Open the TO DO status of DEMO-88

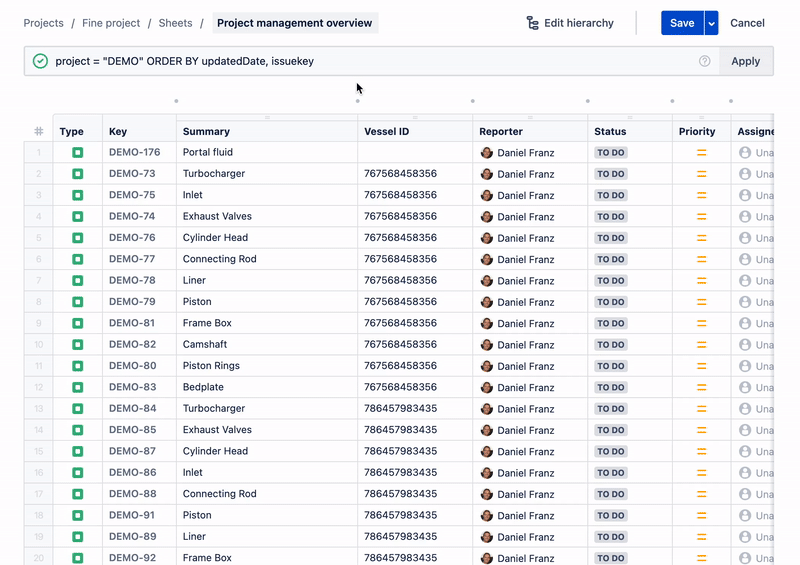(611, 494)
